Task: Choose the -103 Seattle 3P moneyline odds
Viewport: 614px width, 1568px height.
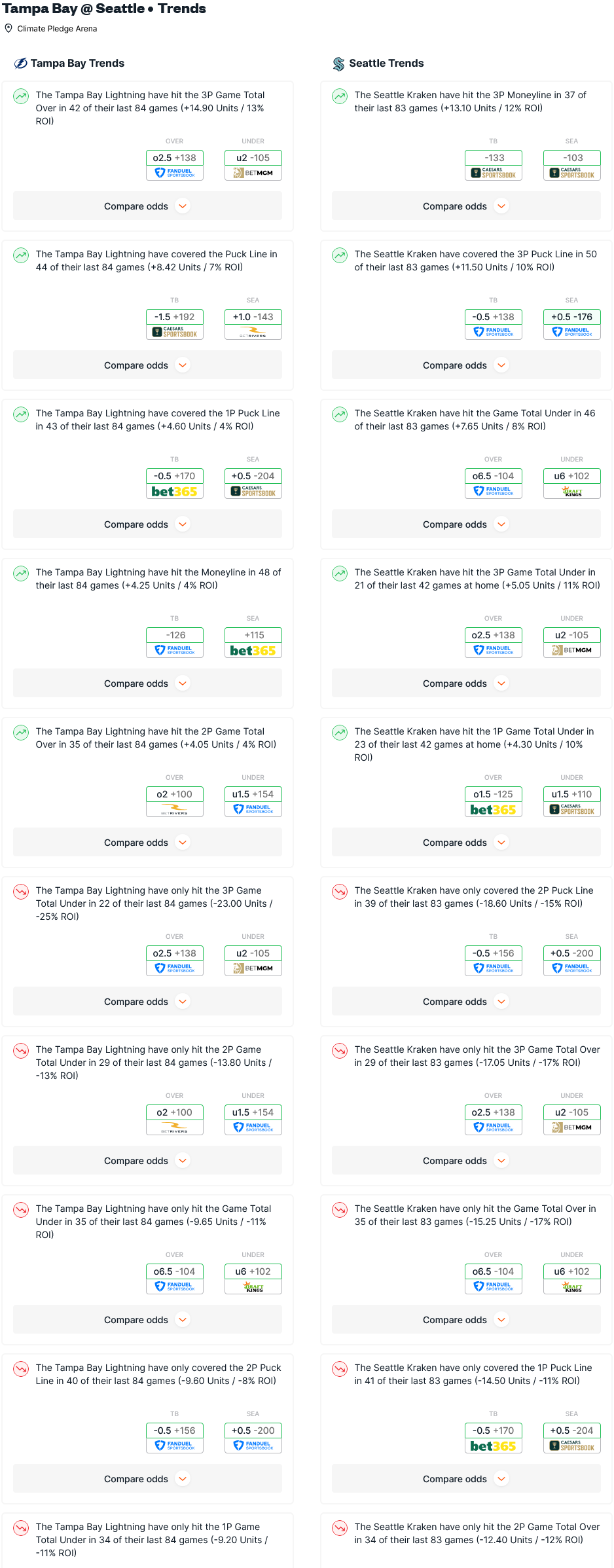Action: (x=571, y=158)
